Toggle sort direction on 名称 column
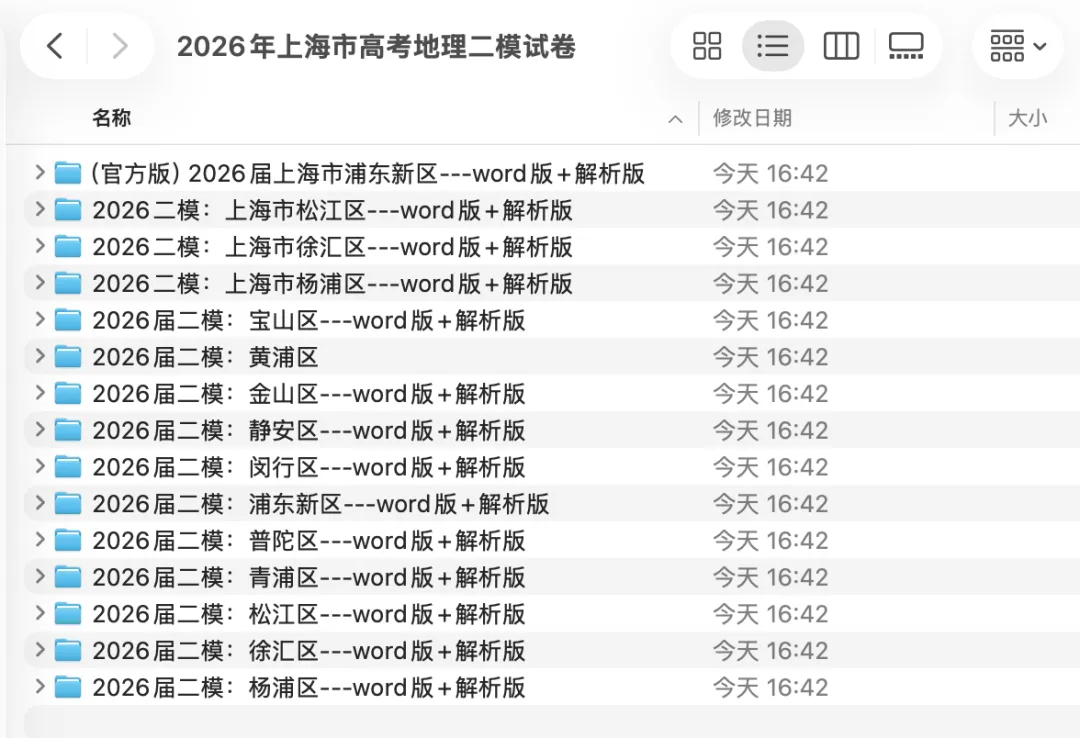This screenshot has height=738, width=1080. (x=676, y=118)
